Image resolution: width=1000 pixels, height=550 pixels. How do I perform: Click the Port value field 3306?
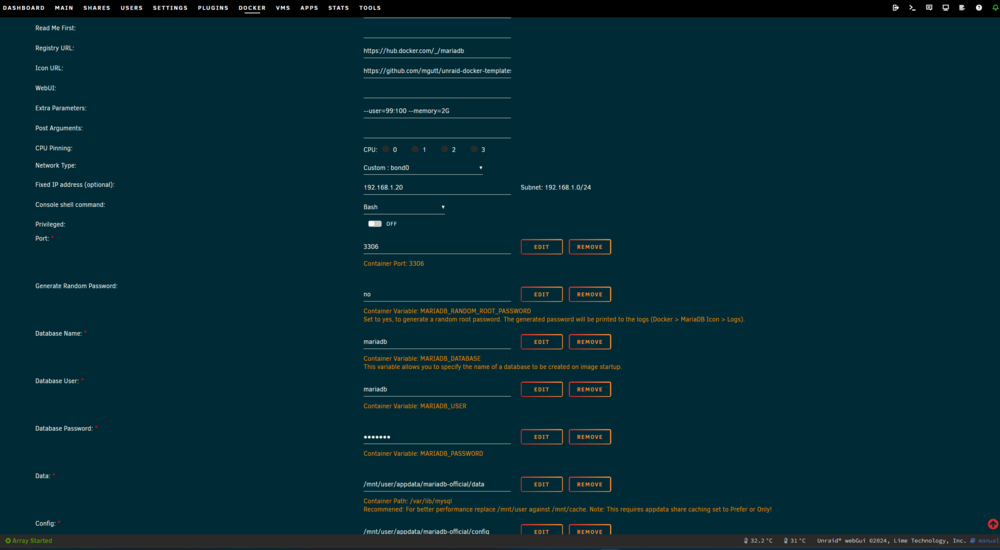click(x=437, y=246)
